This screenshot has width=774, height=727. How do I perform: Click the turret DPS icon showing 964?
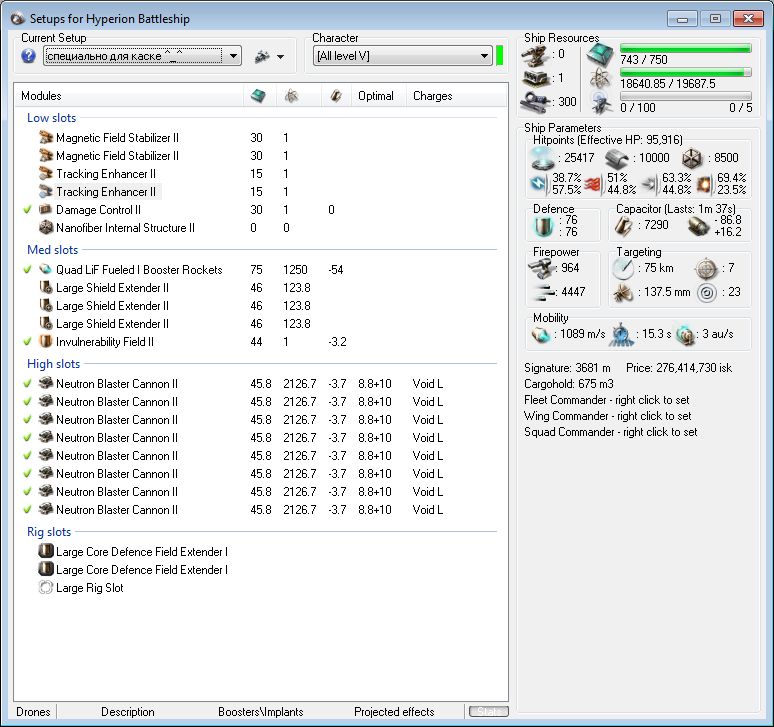click(x=542, y=268)
